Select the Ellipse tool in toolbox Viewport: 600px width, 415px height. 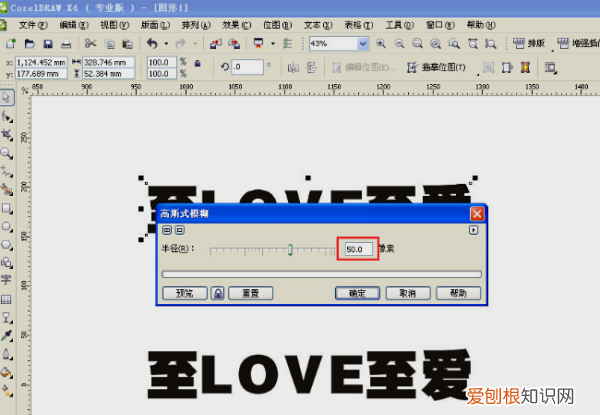click(x=7, y=227)
